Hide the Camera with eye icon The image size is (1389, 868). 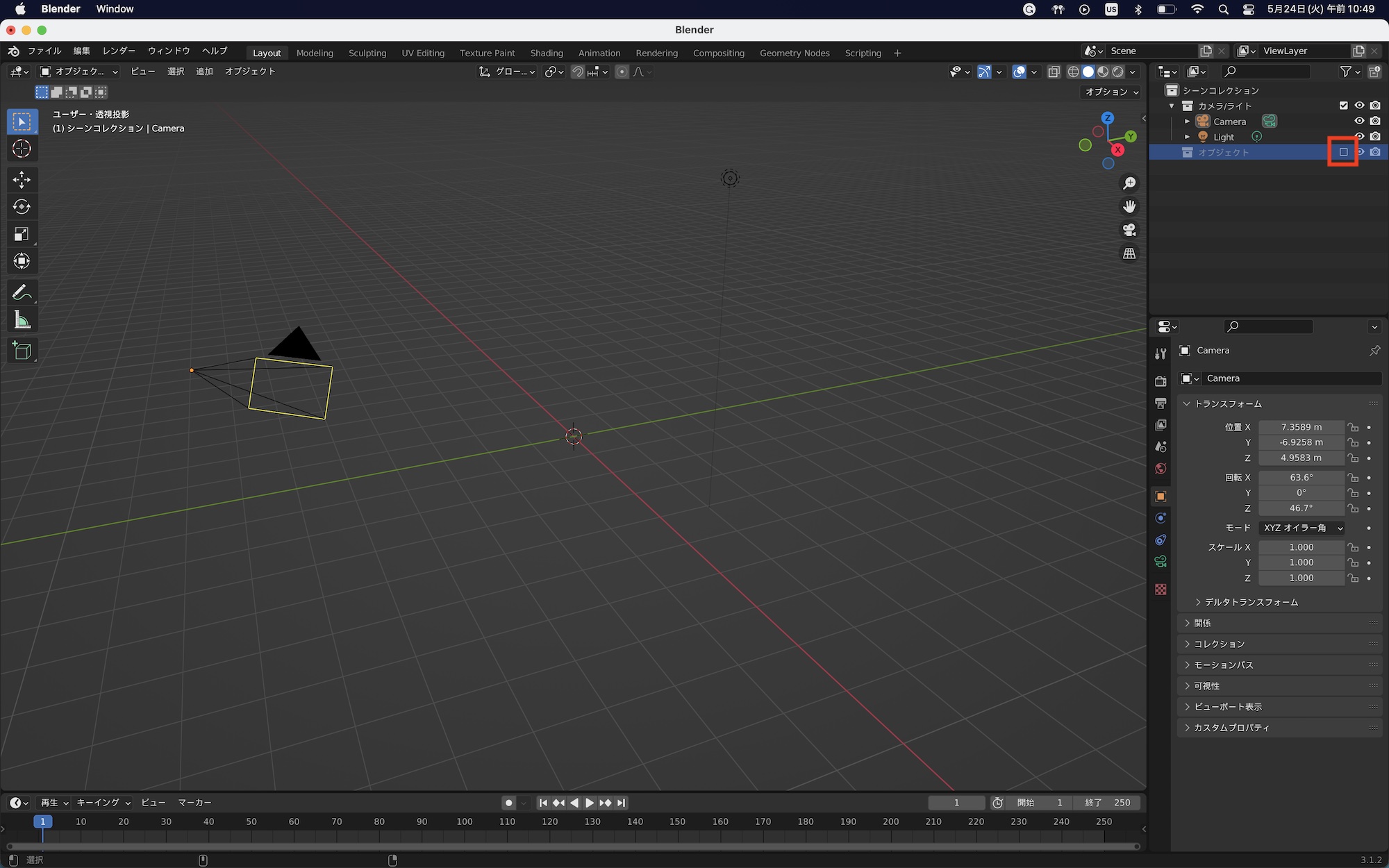pyautogui.click(x=1359, y=121)
